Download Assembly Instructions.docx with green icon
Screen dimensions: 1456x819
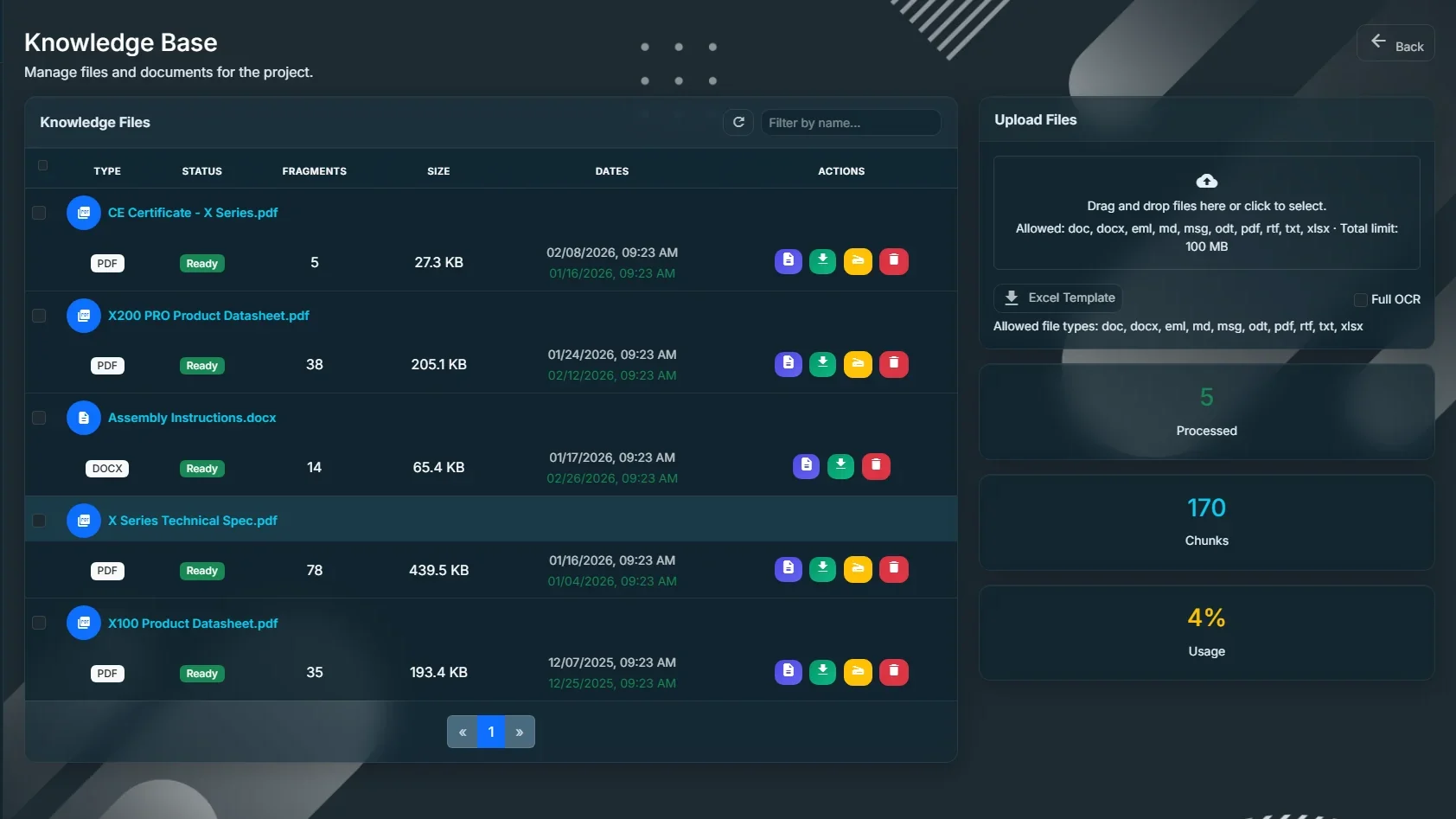click(840, 466)
